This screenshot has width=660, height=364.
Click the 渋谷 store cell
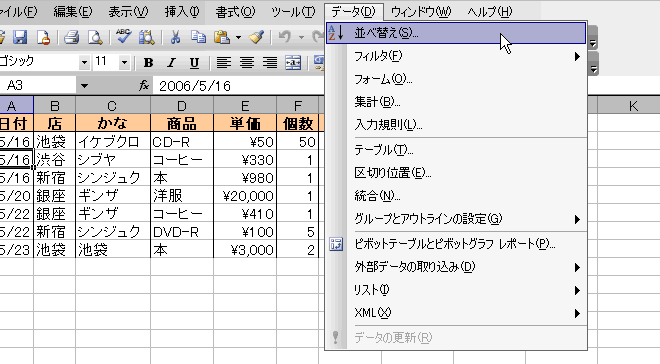[55, 160]
